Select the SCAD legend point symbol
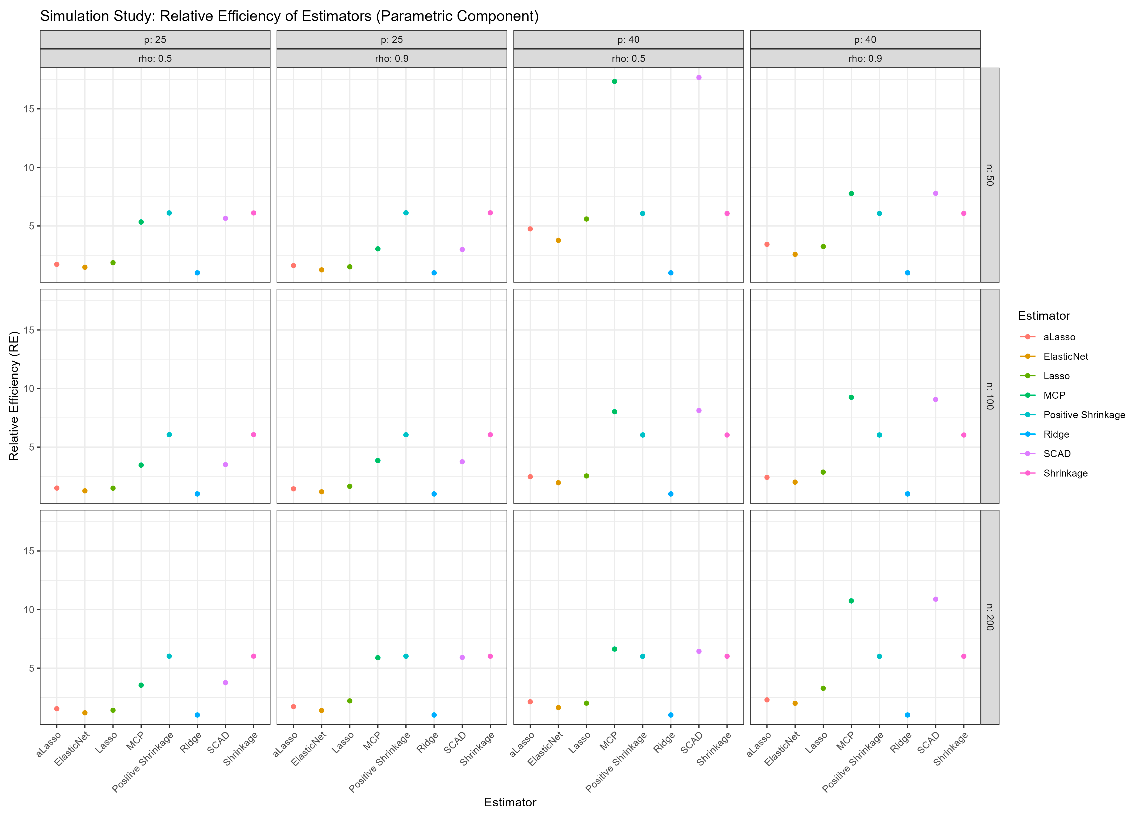Image resolution: width=1131 pixels, height=814 pixels. coord(1026,453)
